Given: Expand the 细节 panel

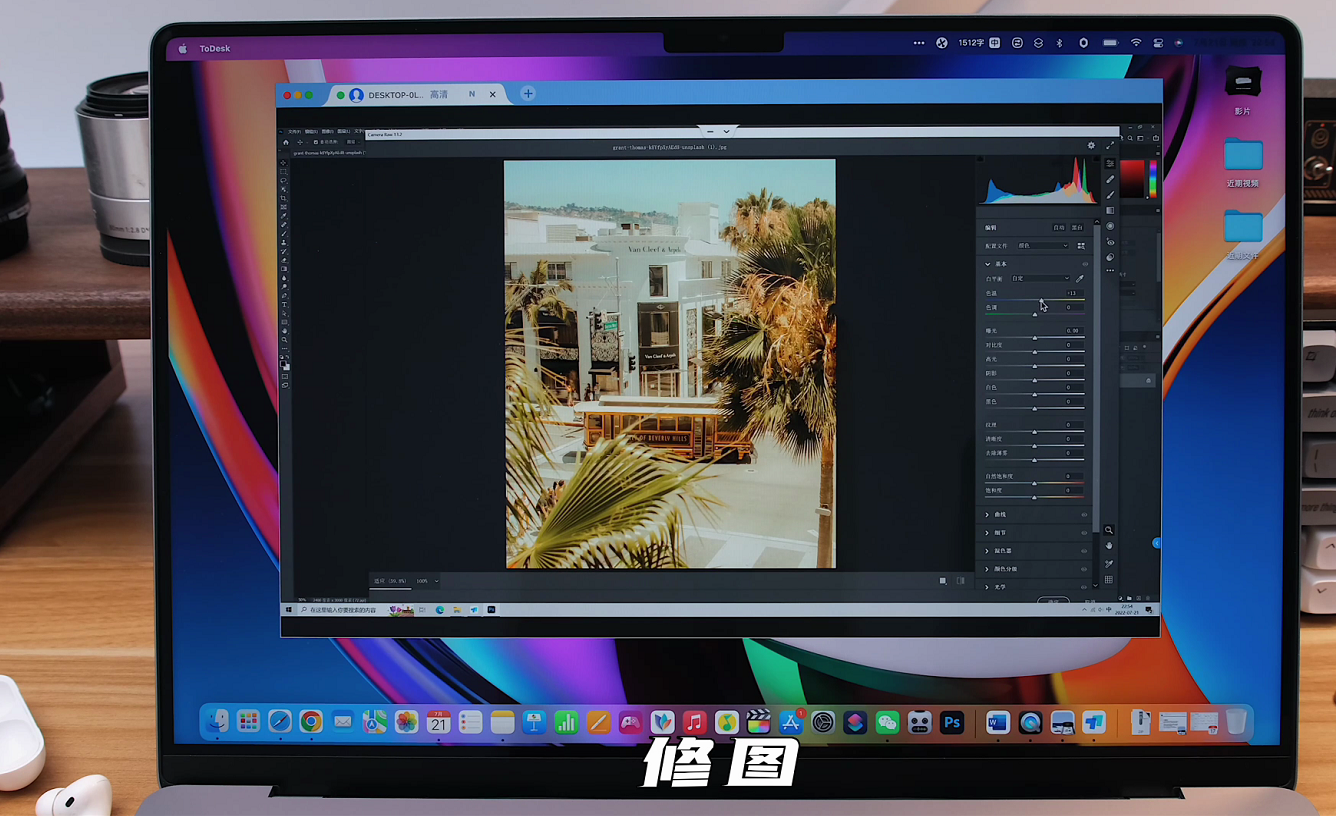Looking at the screenshot, I should [x=988, y=533].
